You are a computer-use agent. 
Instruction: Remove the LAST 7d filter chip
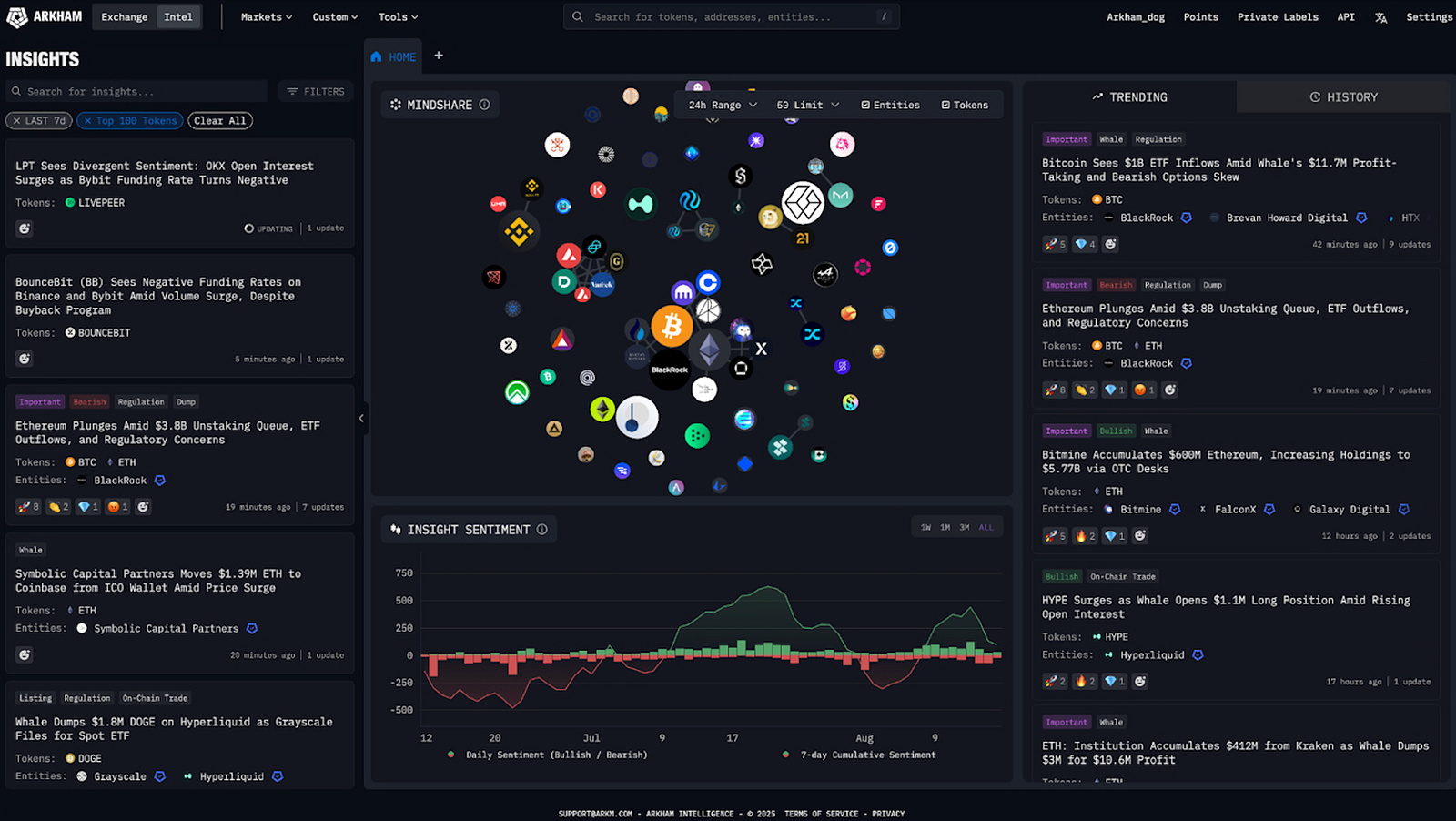click(16, 121)
